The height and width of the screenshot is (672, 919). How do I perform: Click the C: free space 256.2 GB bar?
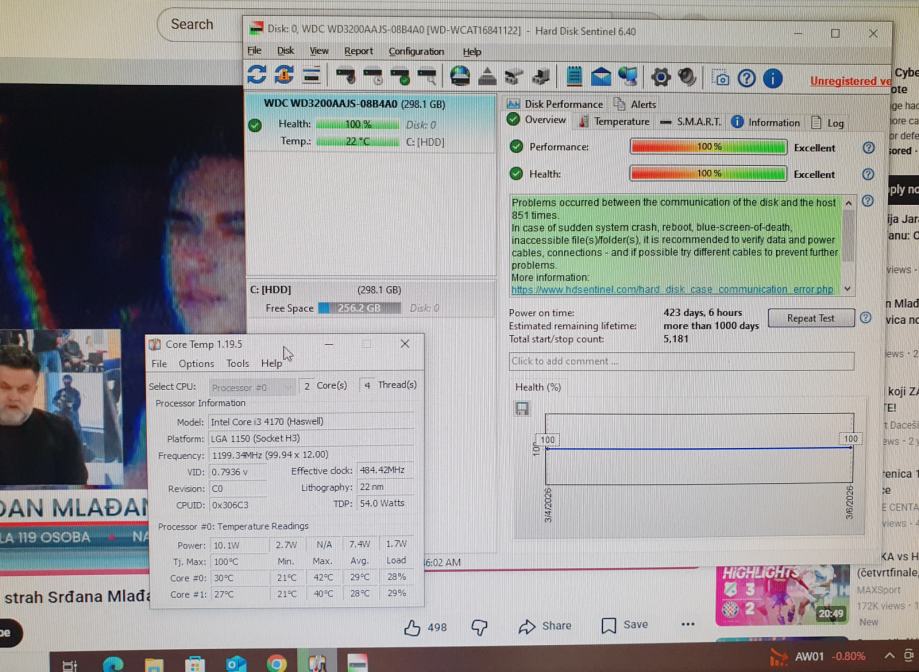[x=359, y=308]
